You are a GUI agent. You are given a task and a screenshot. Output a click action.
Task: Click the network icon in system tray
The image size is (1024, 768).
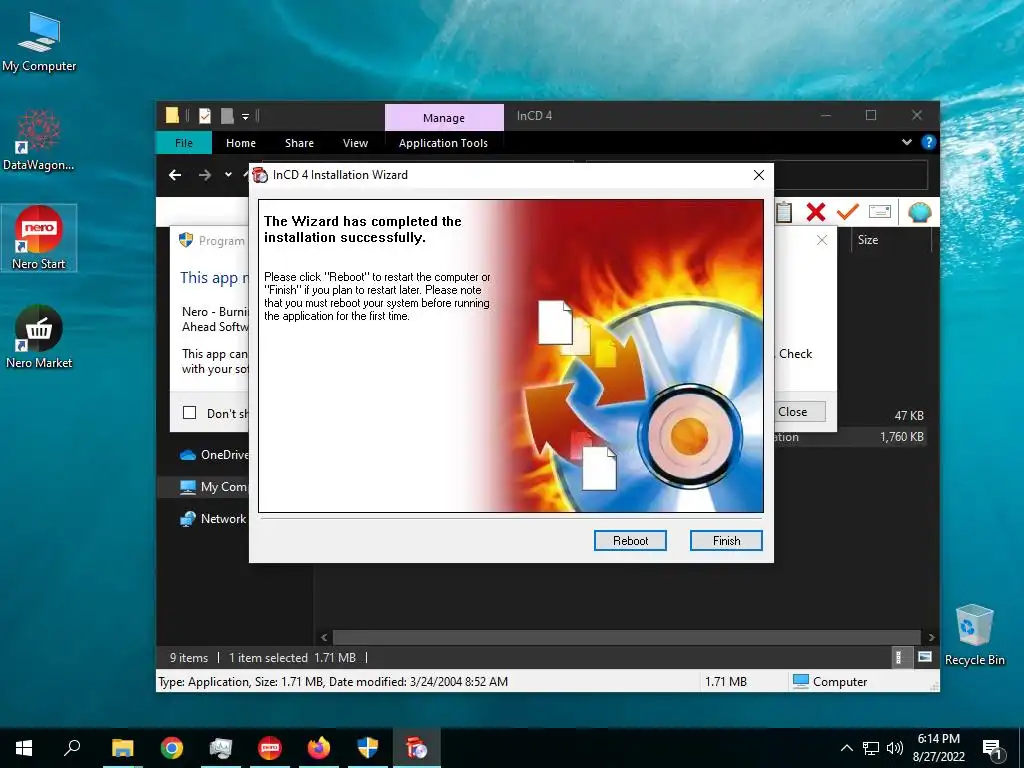871,748
